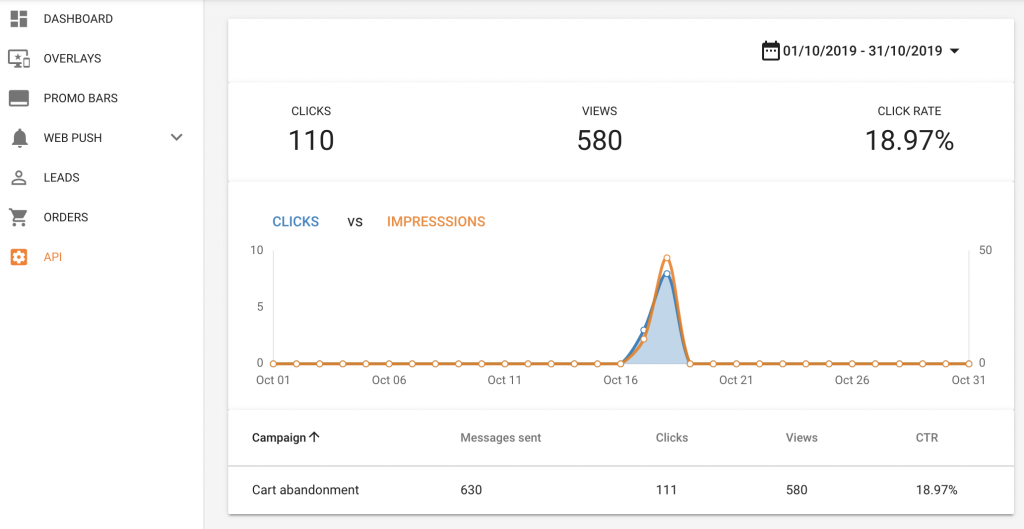Sort table by Messages sent column
The image size is (1024, 529).
[x=501, y=438]
